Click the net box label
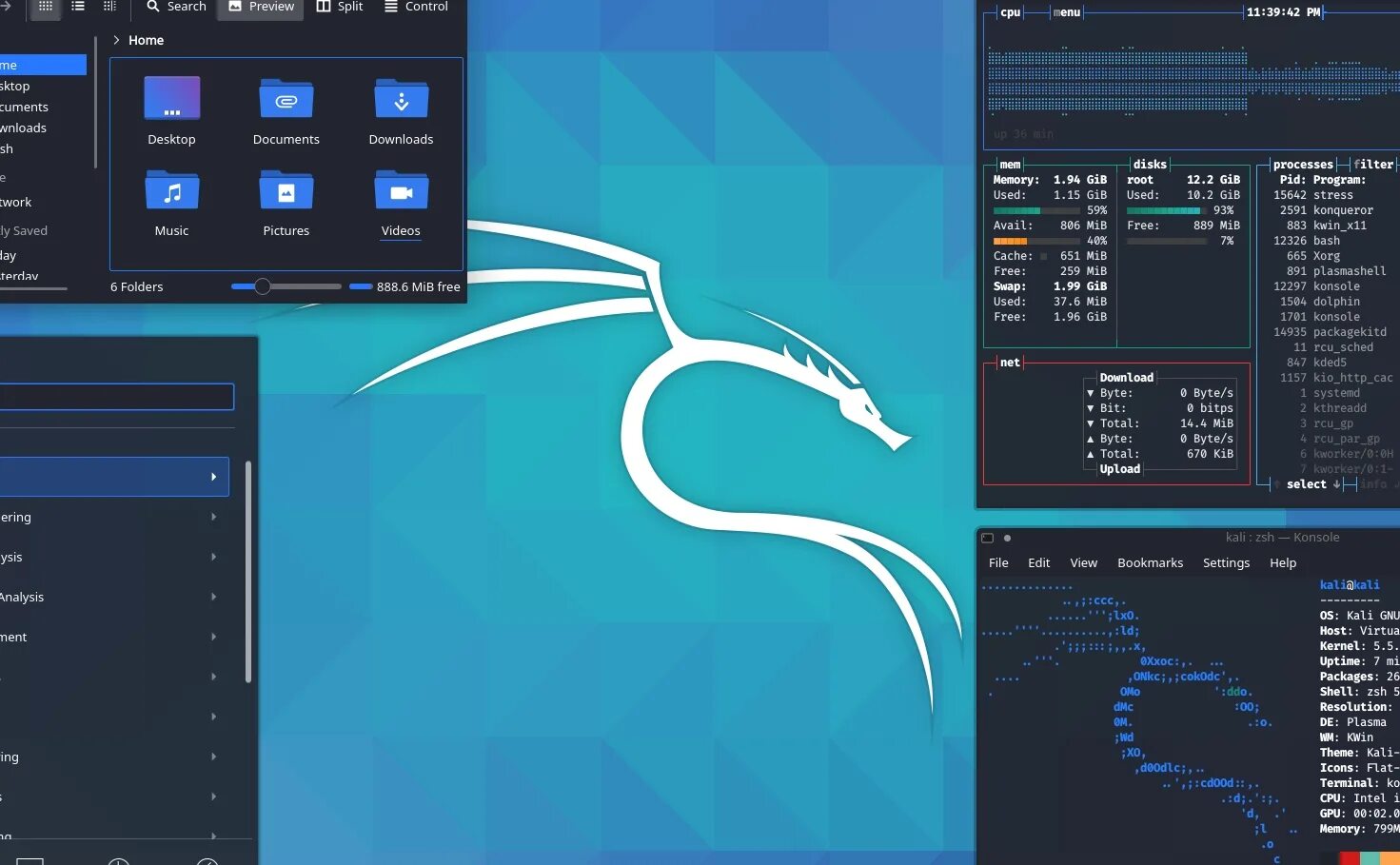The image size is (1400, 865). click(1010, 363)
